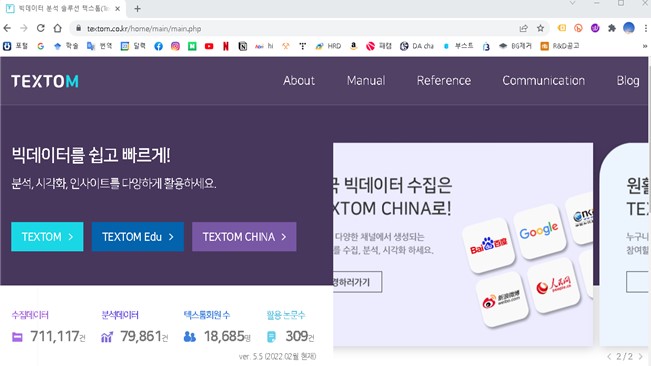
Task: Open the Instagram bookmark
Action: pos(175,46)
